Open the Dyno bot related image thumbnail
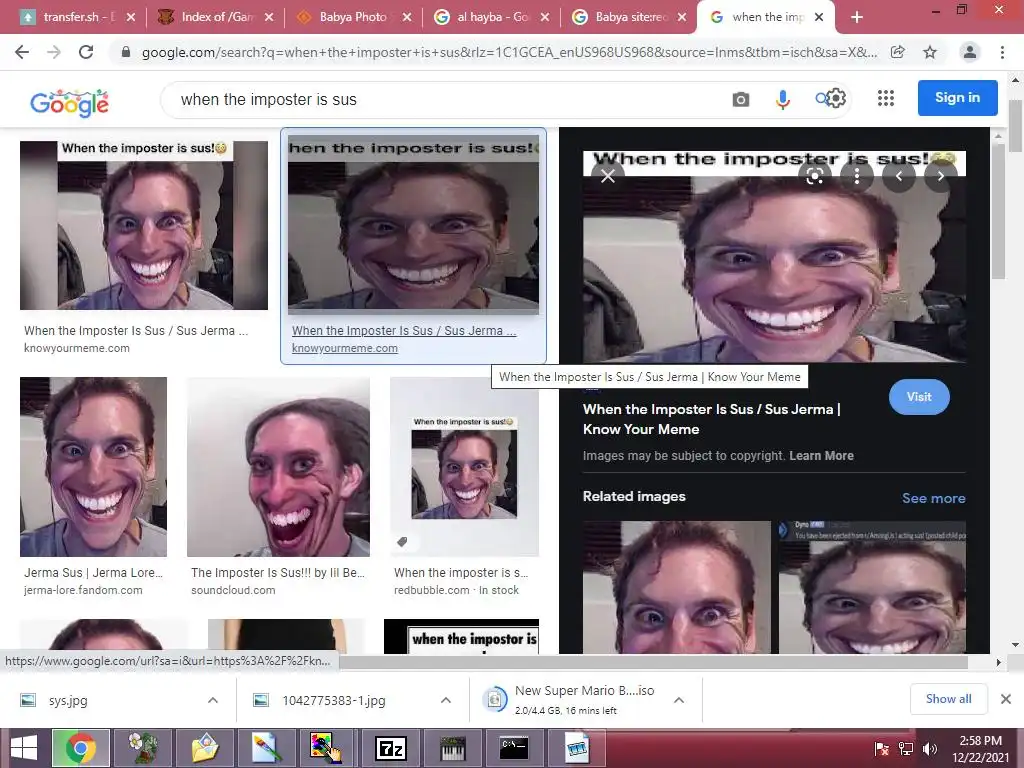The width and height of the screenshot is (1024, 768). click(871, 586)
